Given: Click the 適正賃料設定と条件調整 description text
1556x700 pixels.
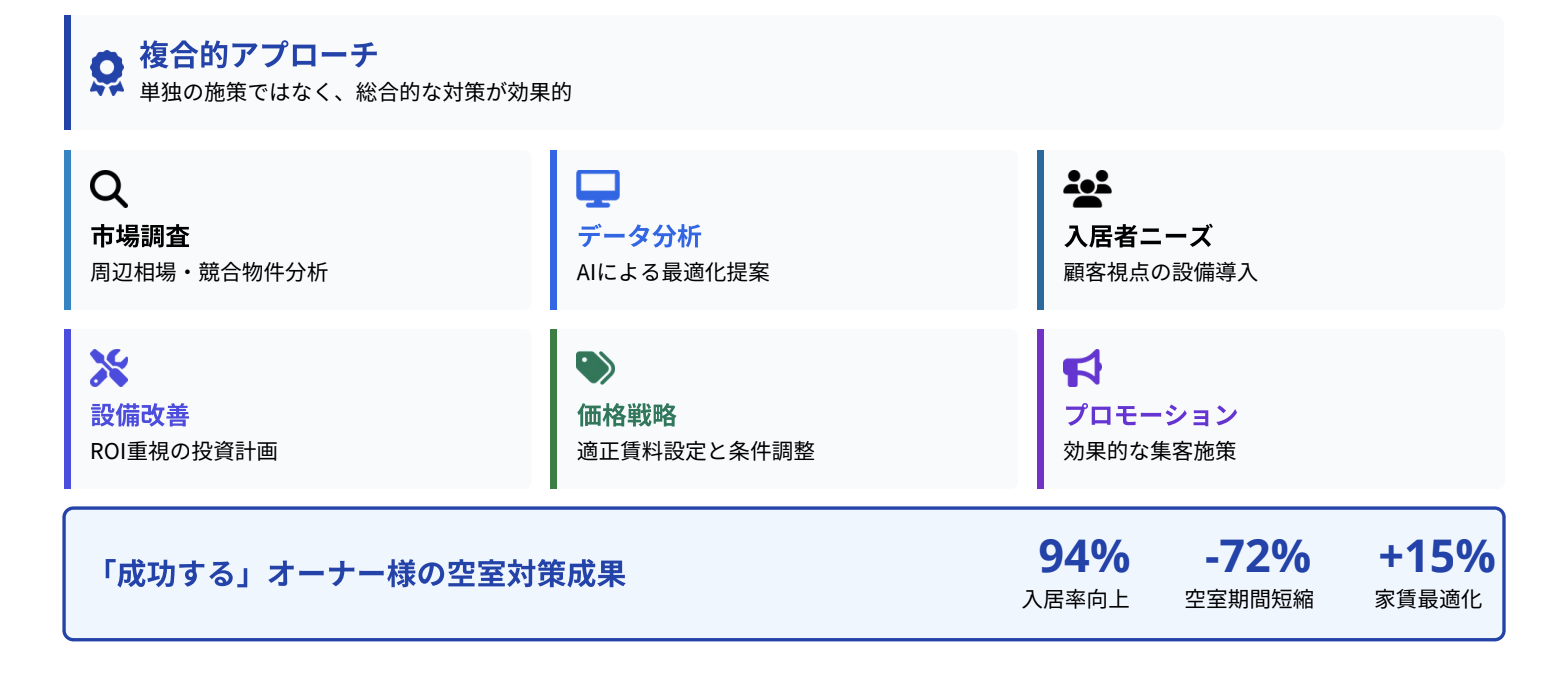Looking at the screenshot, I should (696, 451).
